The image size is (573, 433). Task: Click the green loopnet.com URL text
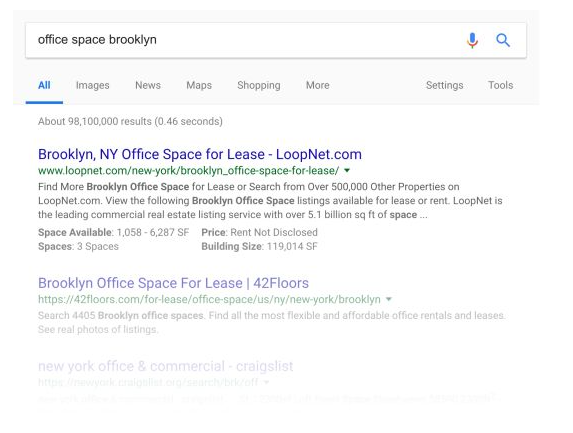pos(189,171)
